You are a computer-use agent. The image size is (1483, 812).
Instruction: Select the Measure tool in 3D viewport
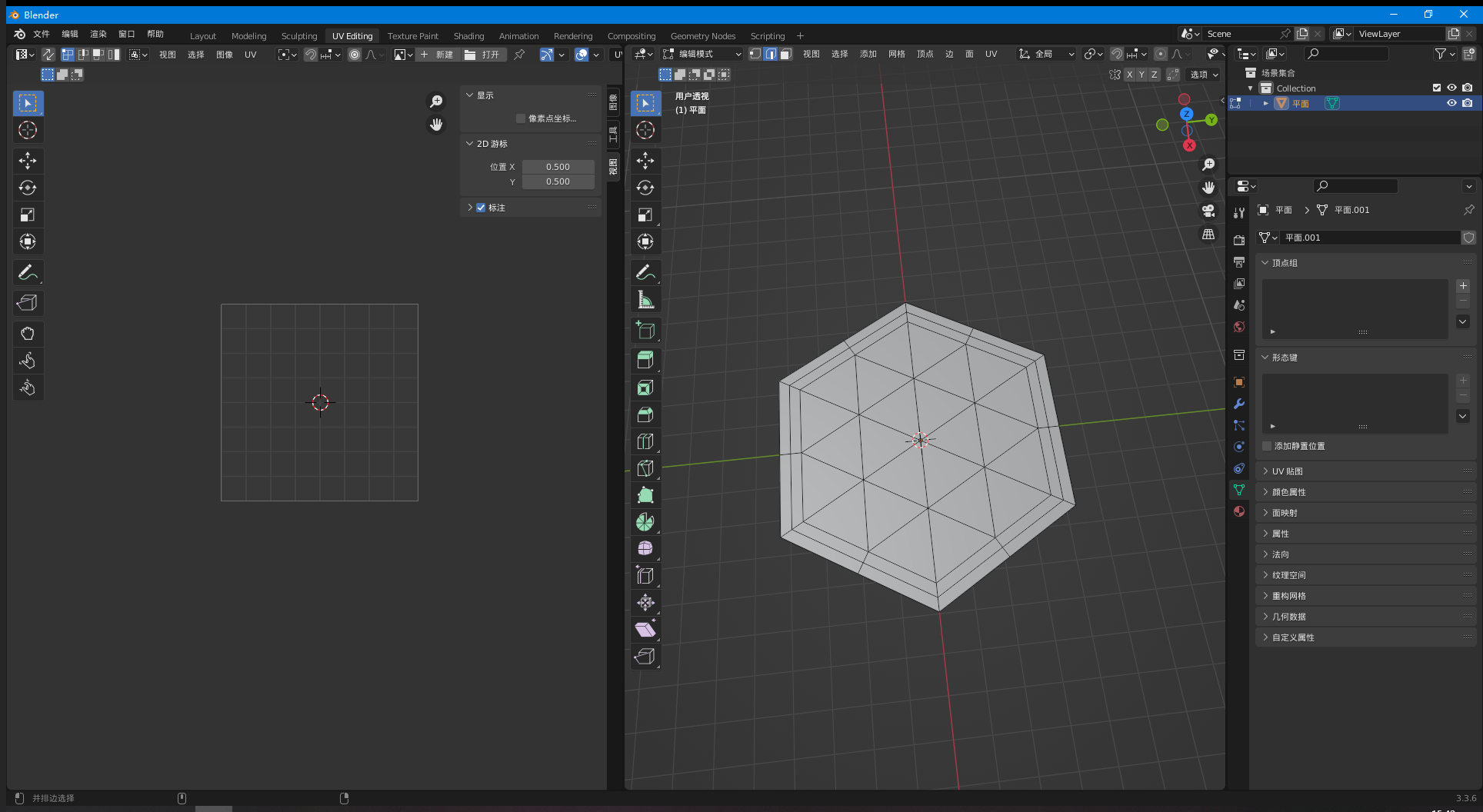click(x=645, y=300)
